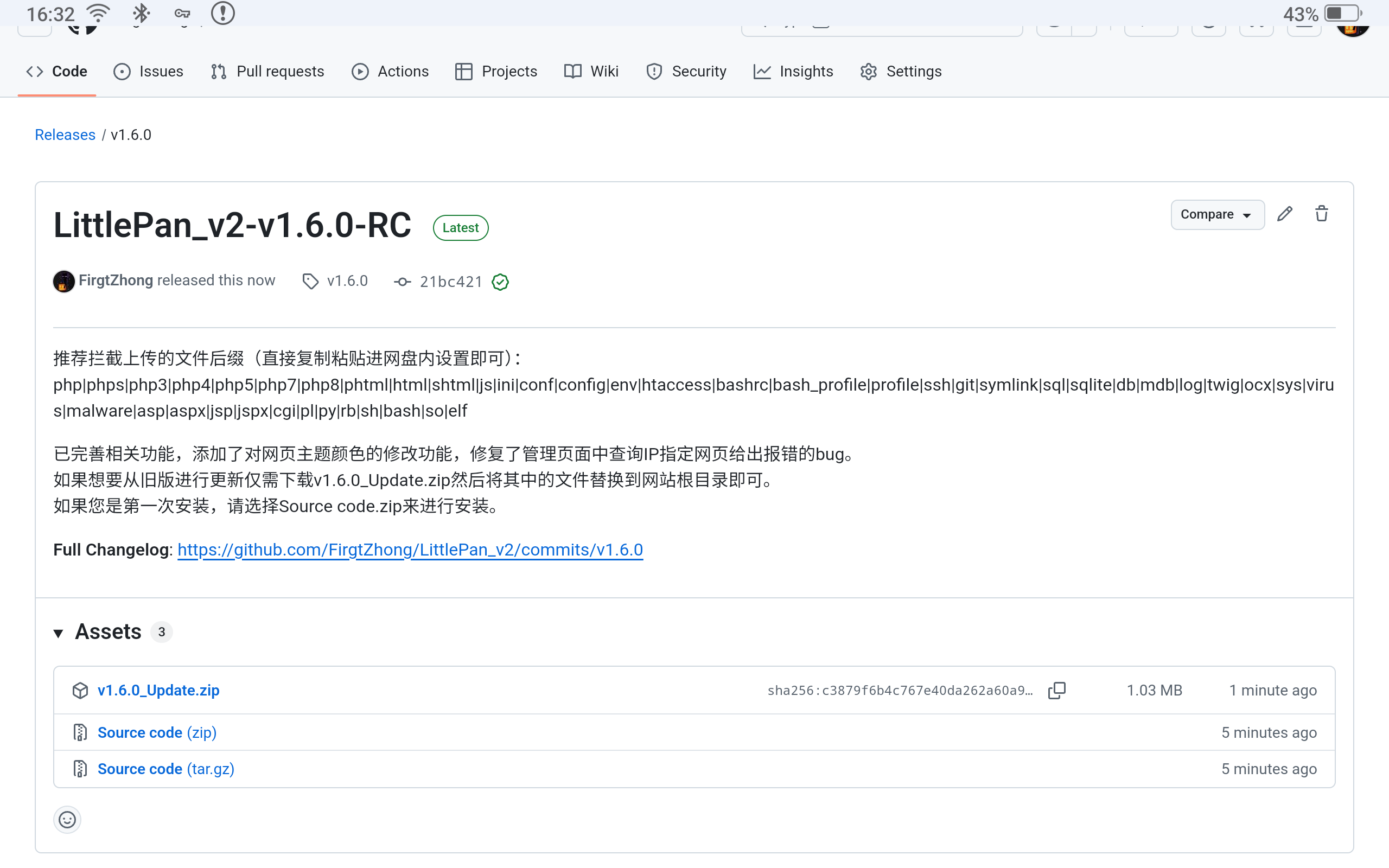Open the Issues tab
Image resolution: width=1389 pixels, height=868 pixels.
tap(149, 71)
